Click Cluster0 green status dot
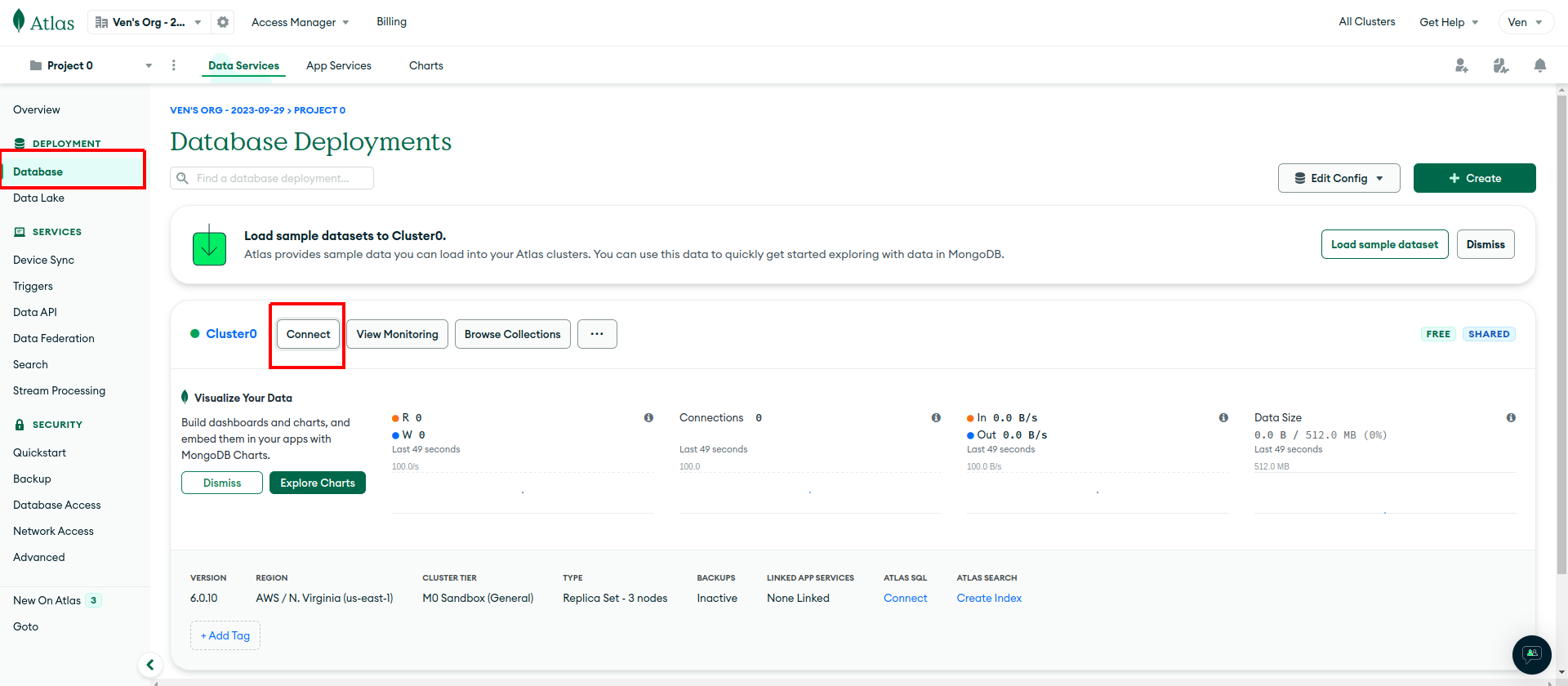Viewport: 1568px width, 686px height. click(x=195, y=333)
